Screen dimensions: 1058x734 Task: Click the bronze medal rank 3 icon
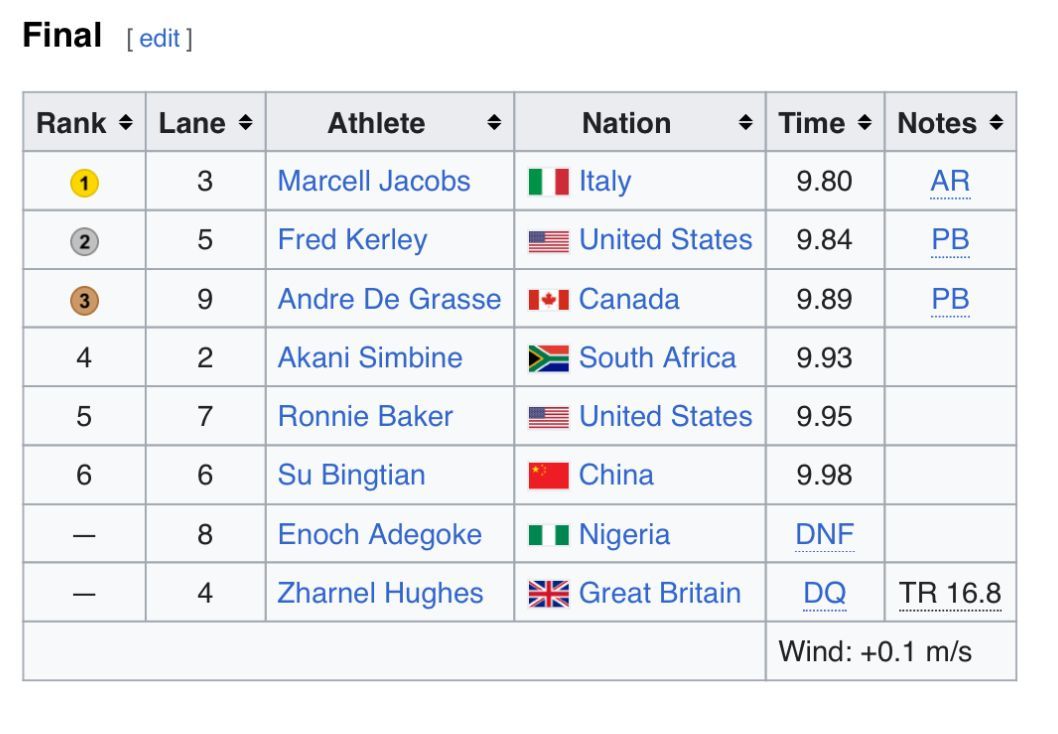click(84, 300)
